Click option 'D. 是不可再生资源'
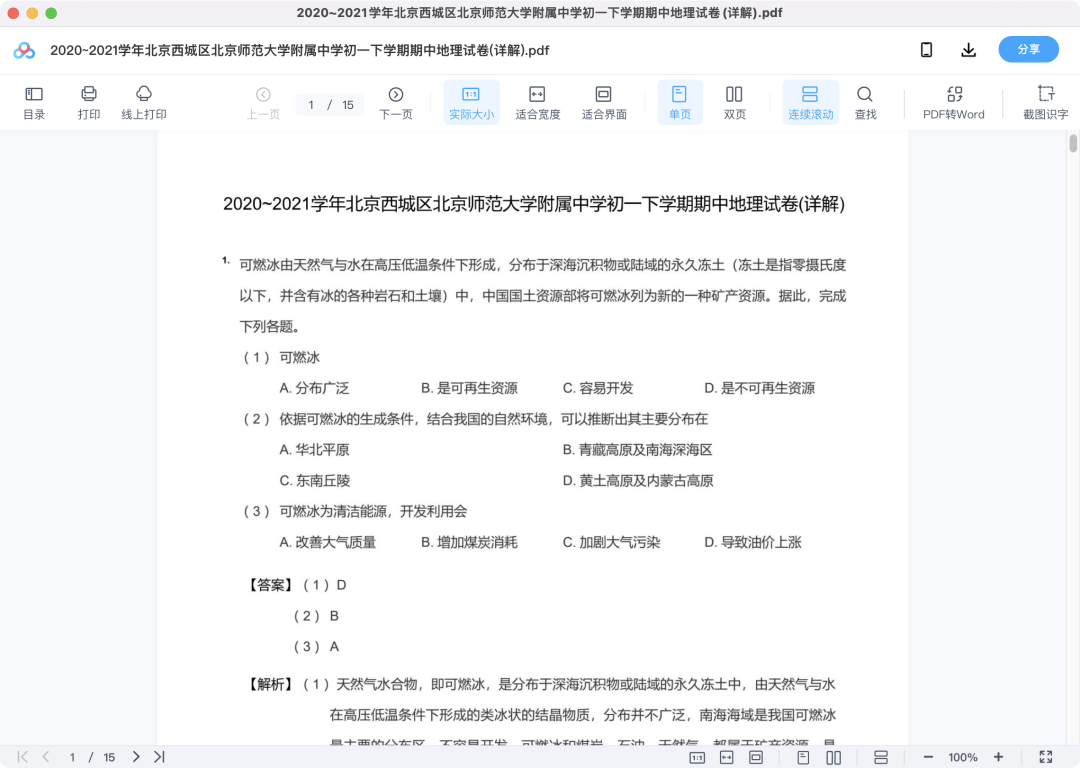 pyautogui.click(x=759, y=388)
